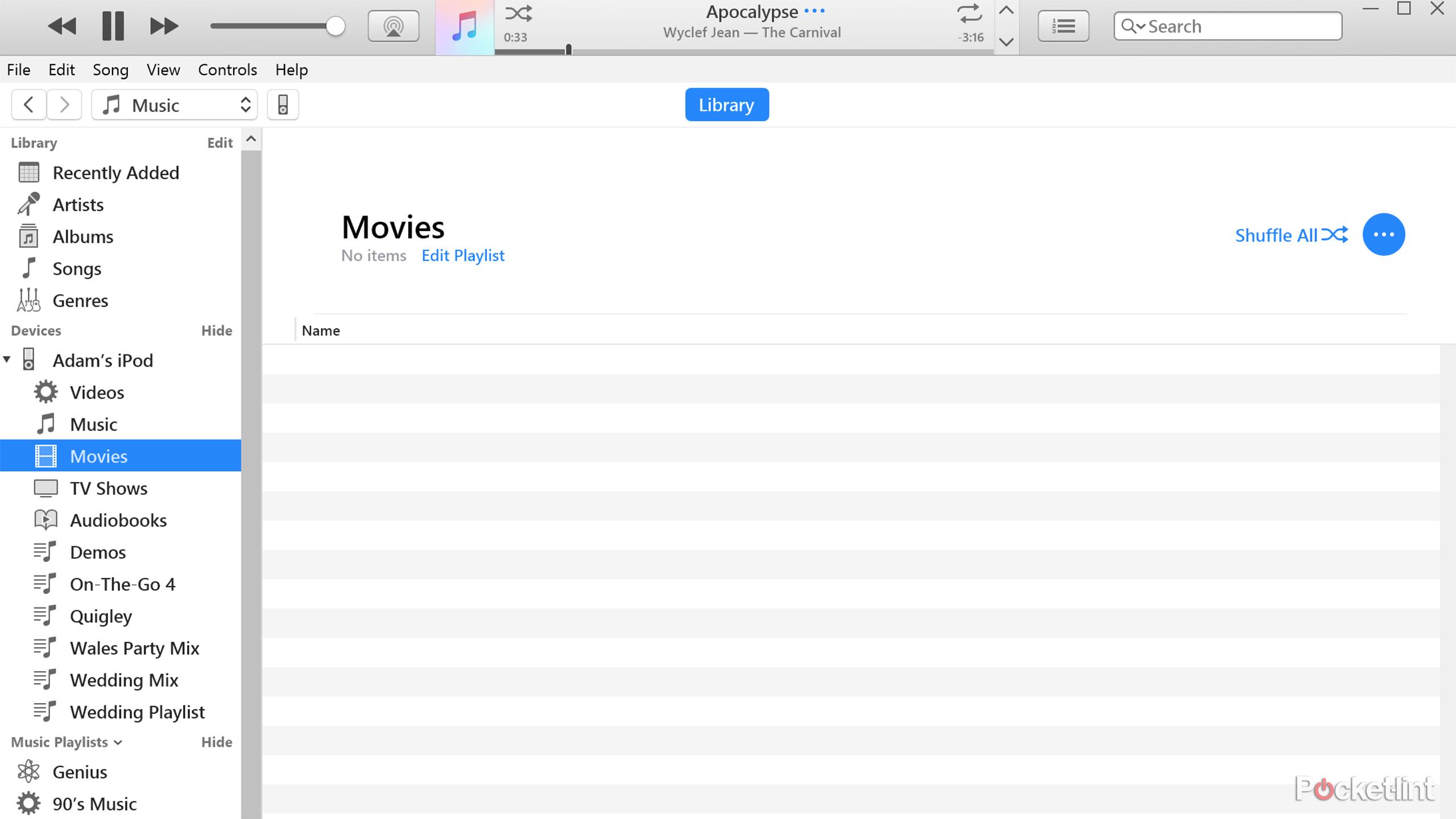This screenshot has height=819, width=1456.
Task: Click the rewind previous track button
Action: coord(61,26)
